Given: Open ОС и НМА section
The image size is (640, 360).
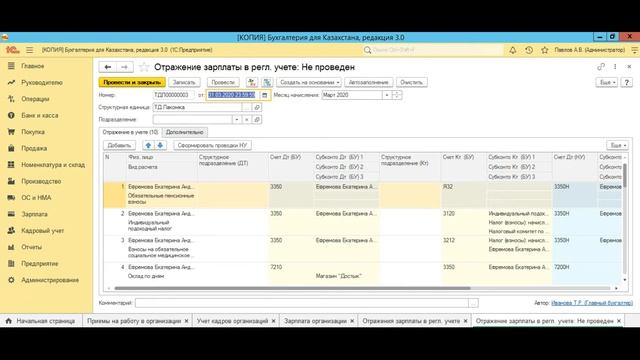Looking at the screenshot, I should pyautogui.click(x=36, y=198).
